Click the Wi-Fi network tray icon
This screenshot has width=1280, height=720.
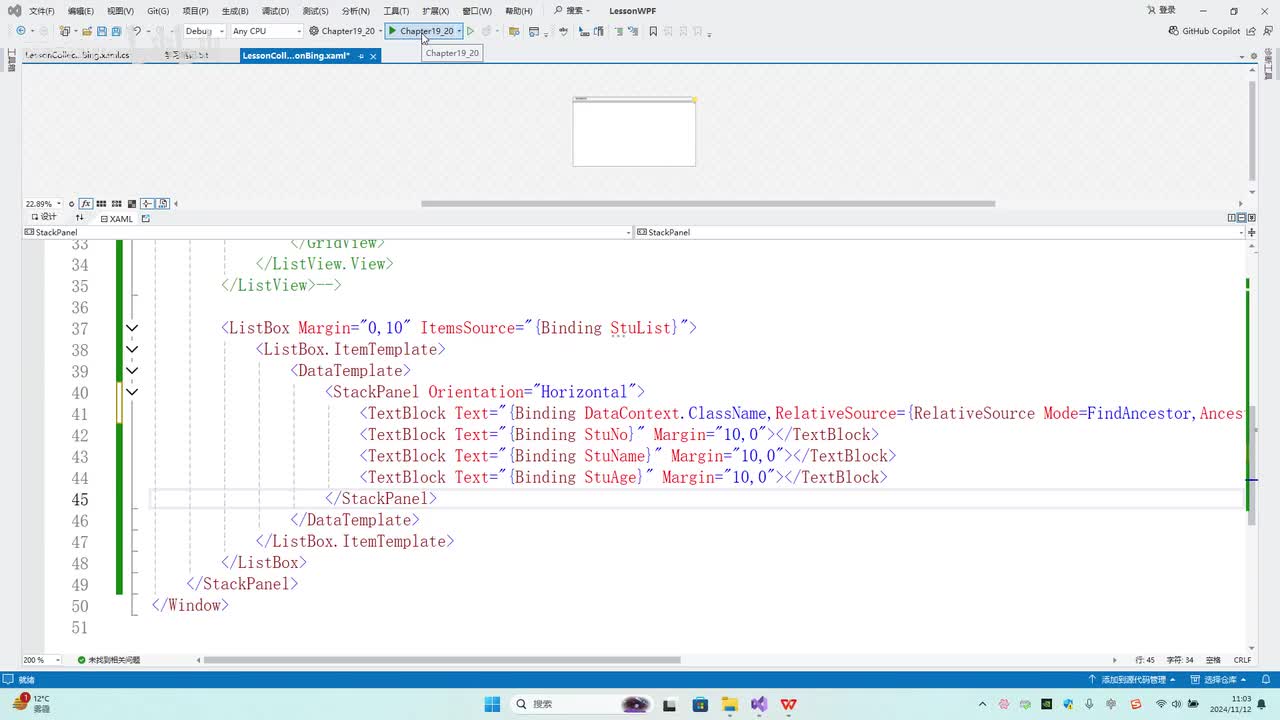click(1162, 704)
